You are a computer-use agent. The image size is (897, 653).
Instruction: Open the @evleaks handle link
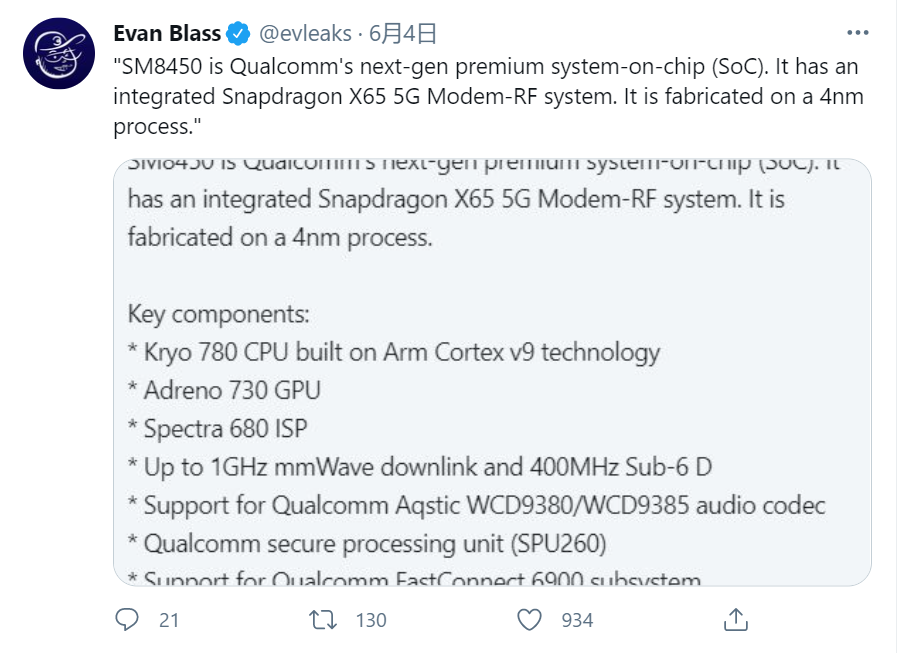point(305,34)
